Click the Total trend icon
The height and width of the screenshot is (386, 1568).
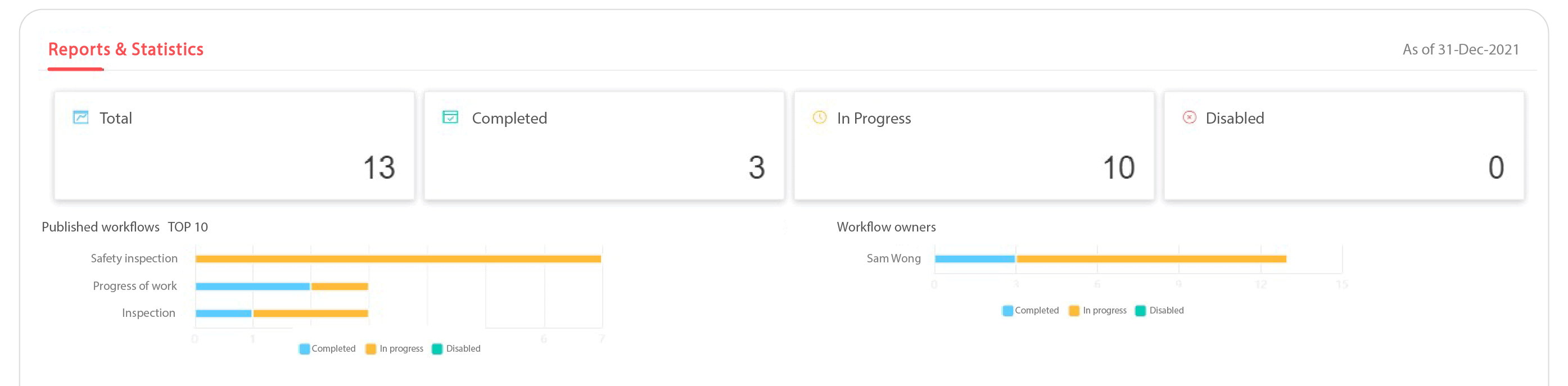80,118
